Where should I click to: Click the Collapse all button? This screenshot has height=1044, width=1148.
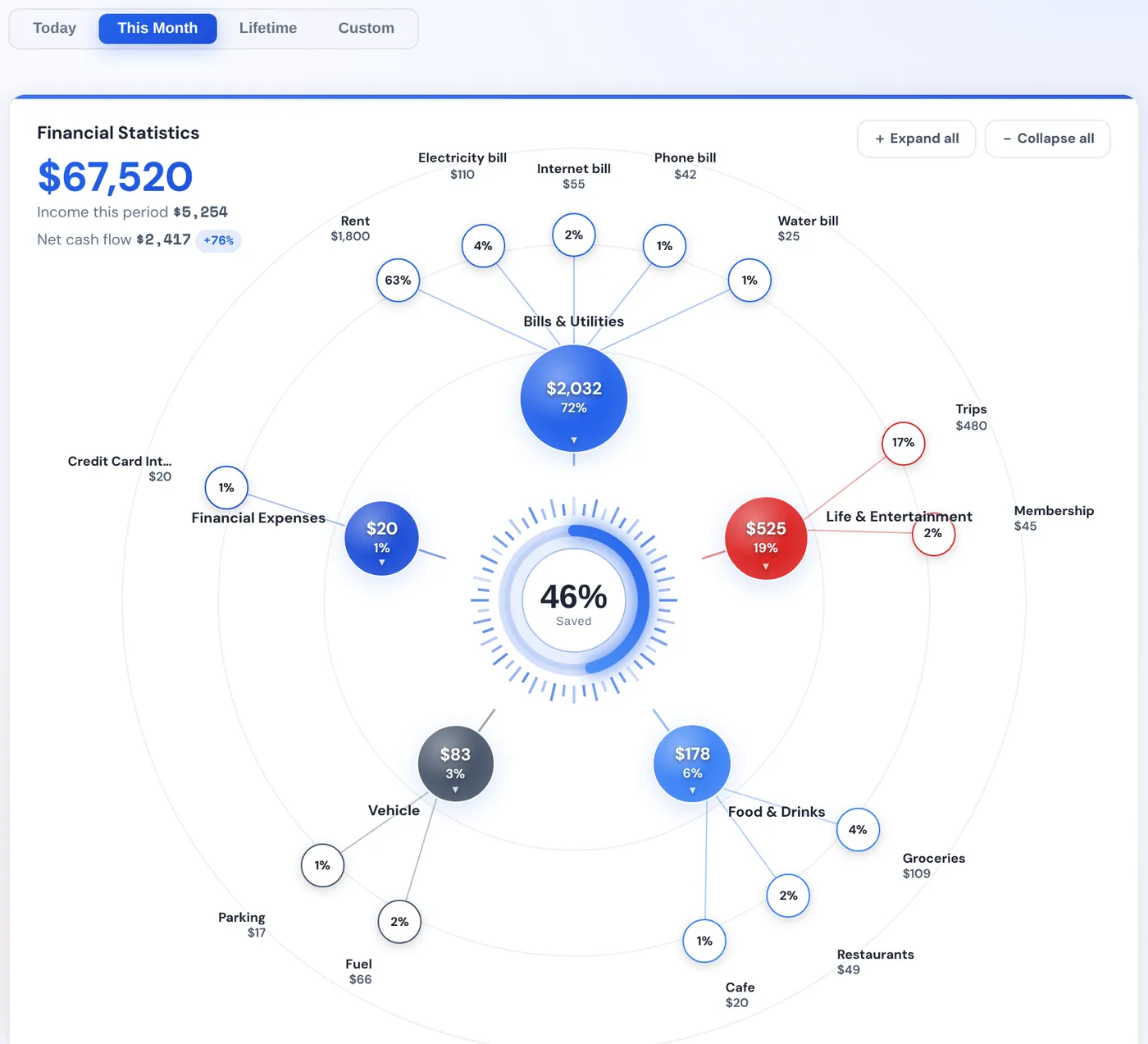1048,139
